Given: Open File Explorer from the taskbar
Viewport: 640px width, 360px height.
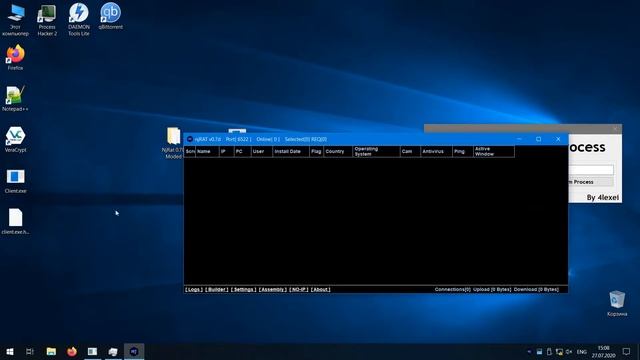Looking at the screenshot, I should 51,351.
